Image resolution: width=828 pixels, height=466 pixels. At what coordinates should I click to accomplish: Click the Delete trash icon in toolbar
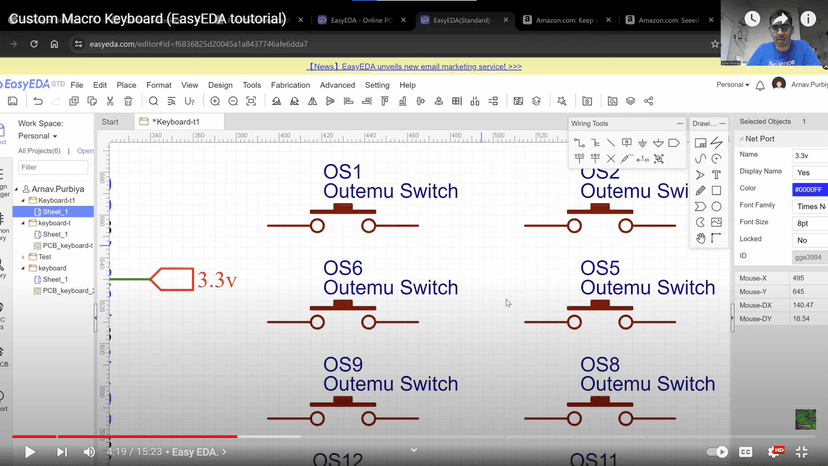pyautogui.click(x=128, y=101)
